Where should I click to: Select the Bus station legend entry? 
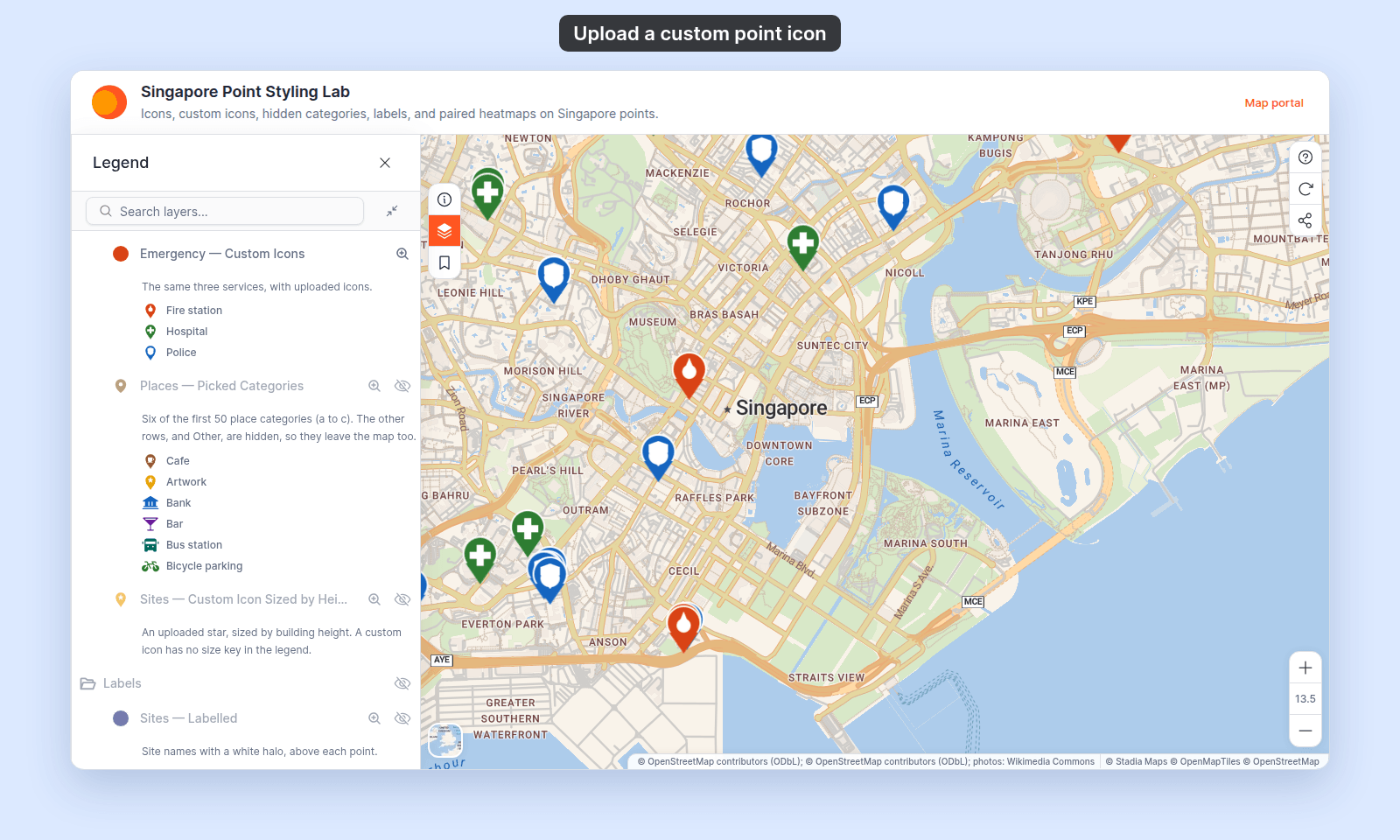(183, 545)
